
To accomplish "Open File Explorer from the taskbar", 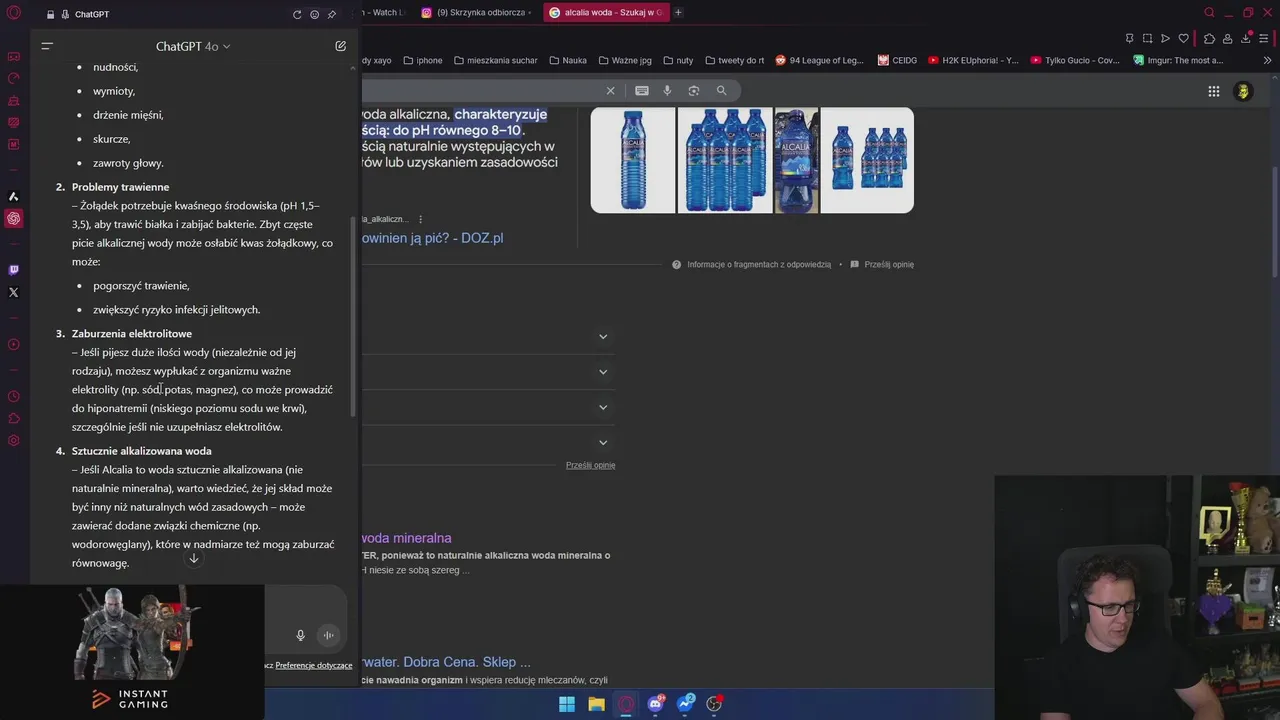I will click(x=596, y=704).
